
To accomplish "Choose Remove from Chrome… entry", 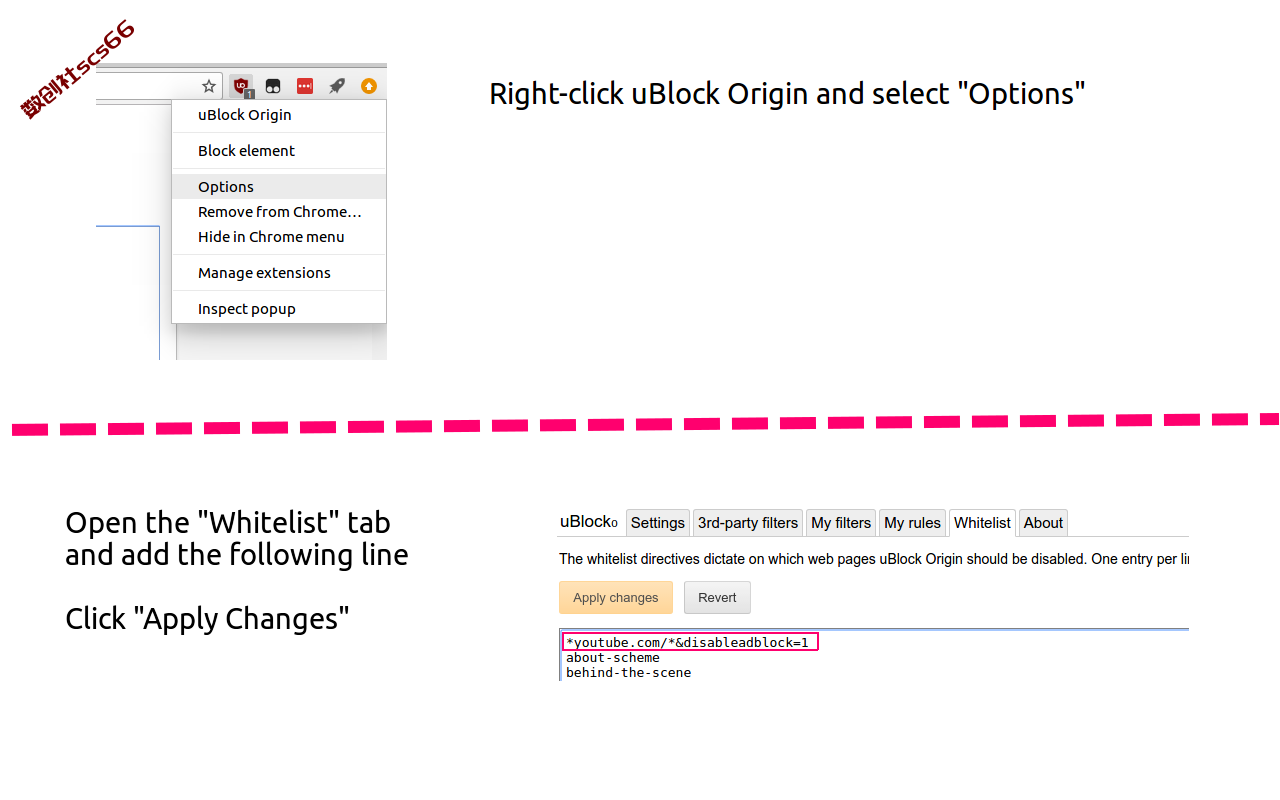I will pos(279,212).
